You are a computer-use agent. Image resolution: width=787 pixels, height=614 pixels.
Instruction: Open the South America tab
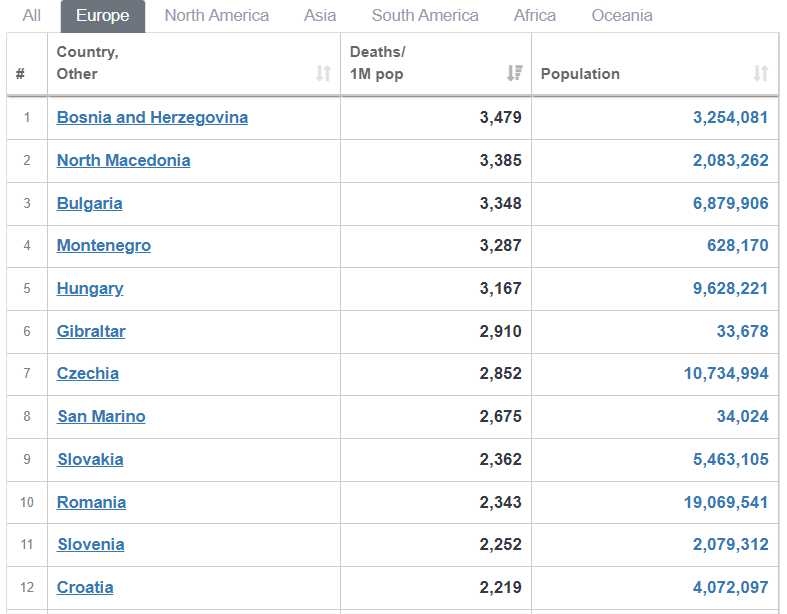point(425,16)
